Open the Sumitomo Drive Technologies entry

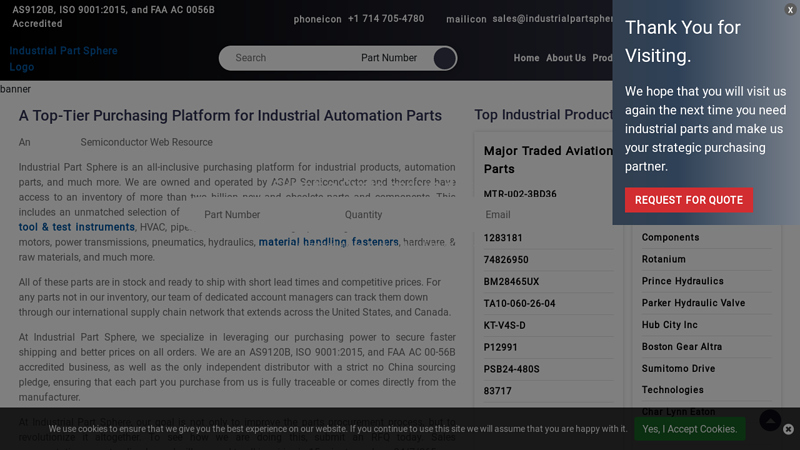pos(678,379)
